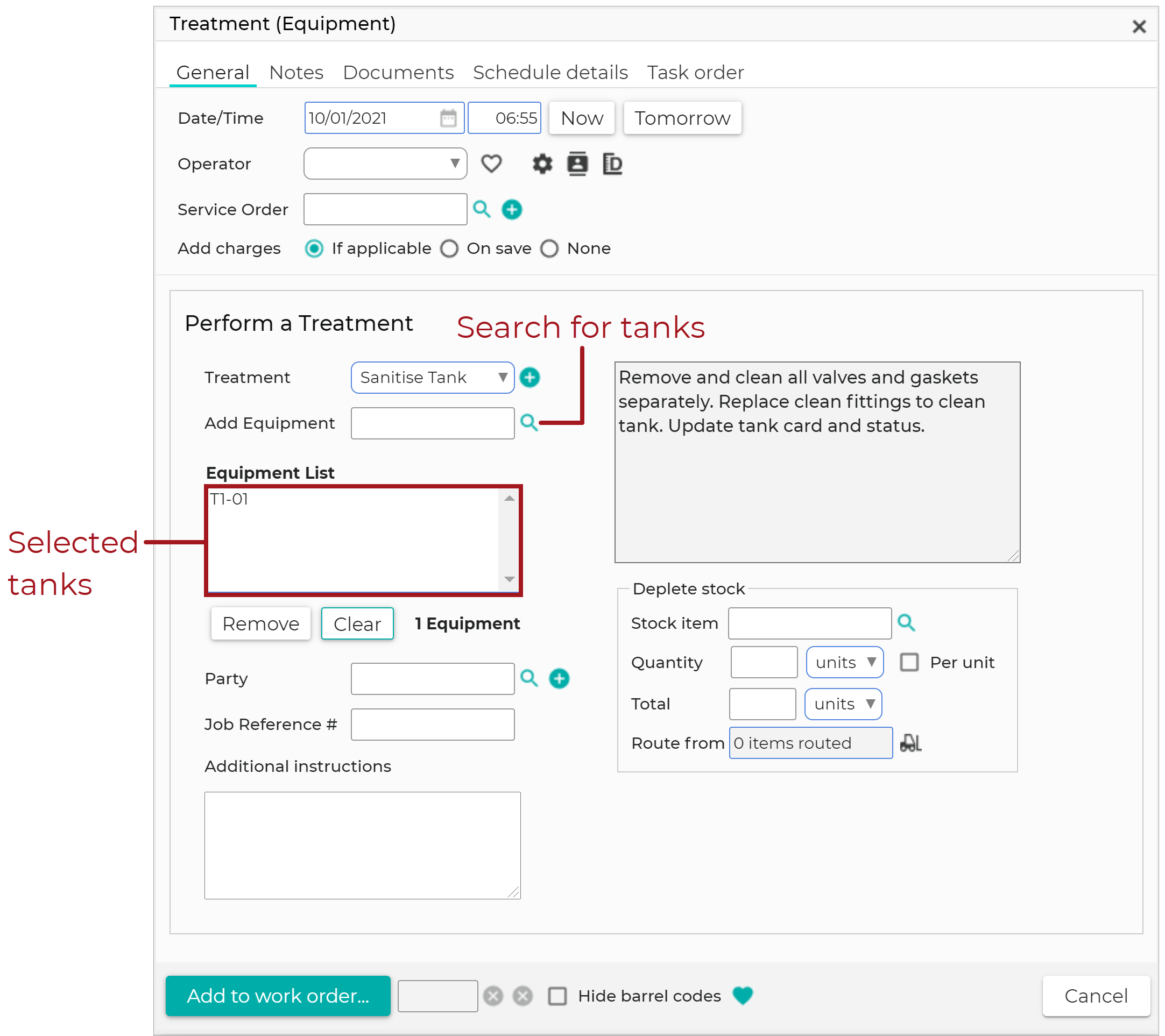This screenshot has width=1165, height=1036.
Task: Click Add to work order button
Action: pyautogui.click(x=278, y=996)
